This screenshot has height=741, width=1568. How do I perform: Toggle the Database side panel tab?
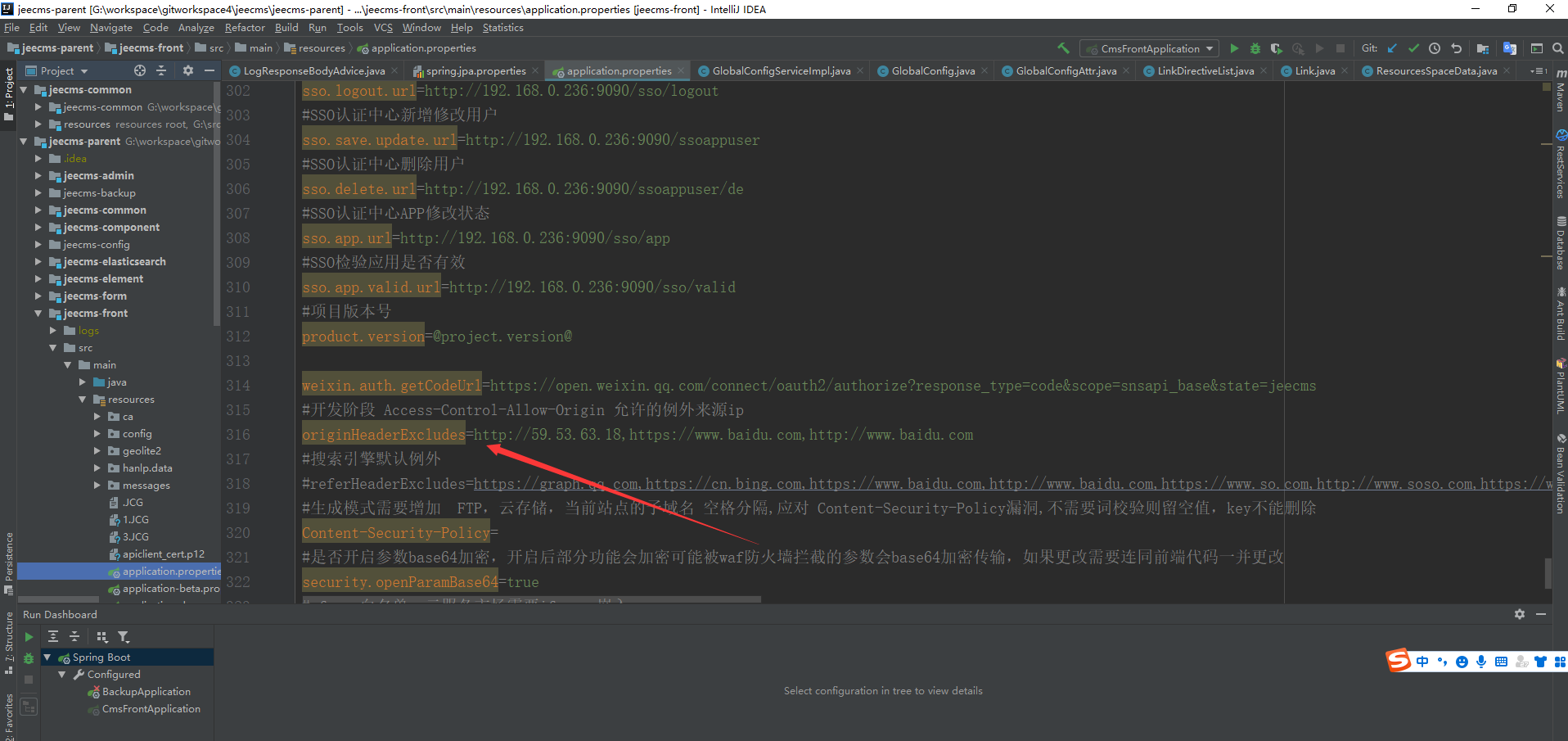(1561, 243)
